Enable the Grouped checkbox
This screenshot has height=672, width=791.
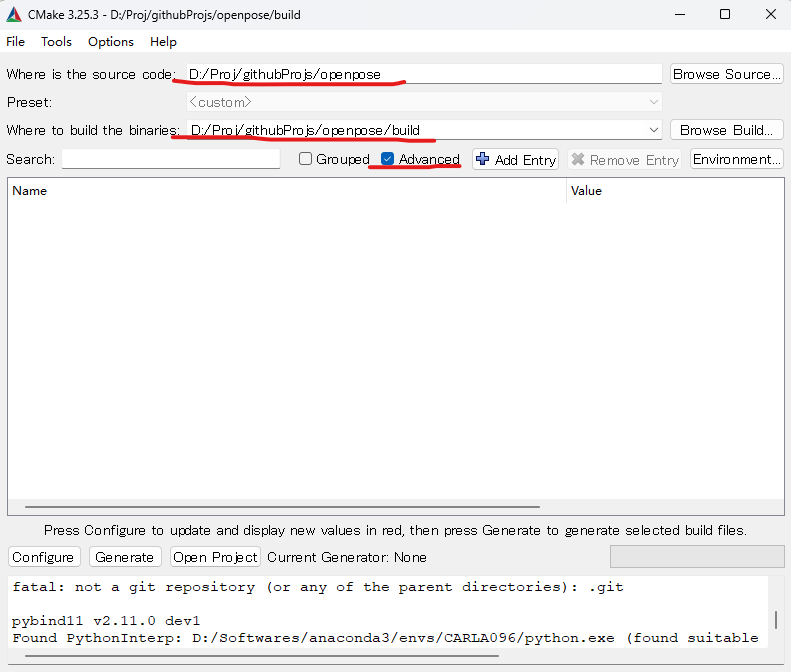pos(306,160)
